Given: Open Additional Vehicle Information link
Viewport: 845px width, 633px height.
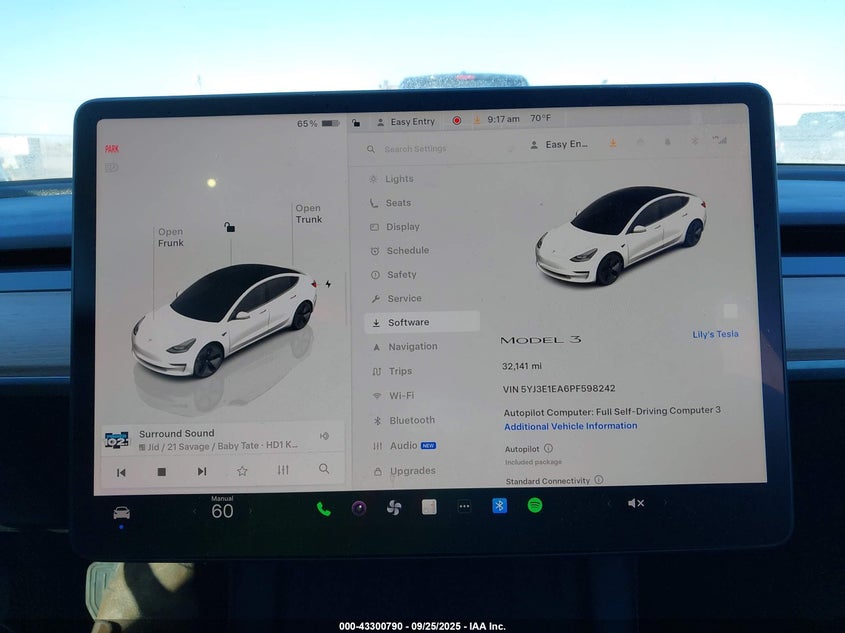Looking at the screenshot, I should tap(570, 426).
